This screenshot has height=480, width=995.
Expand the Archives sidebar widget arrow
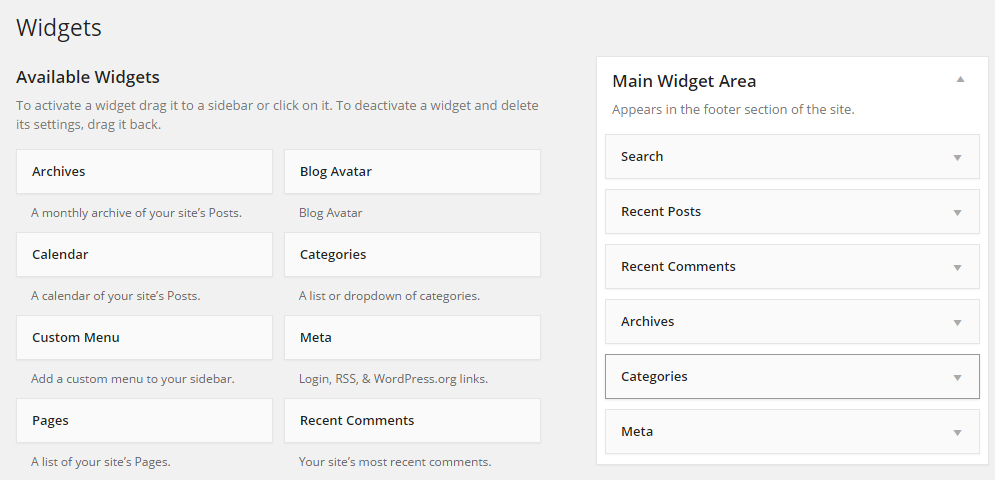[x=958, y=323]
